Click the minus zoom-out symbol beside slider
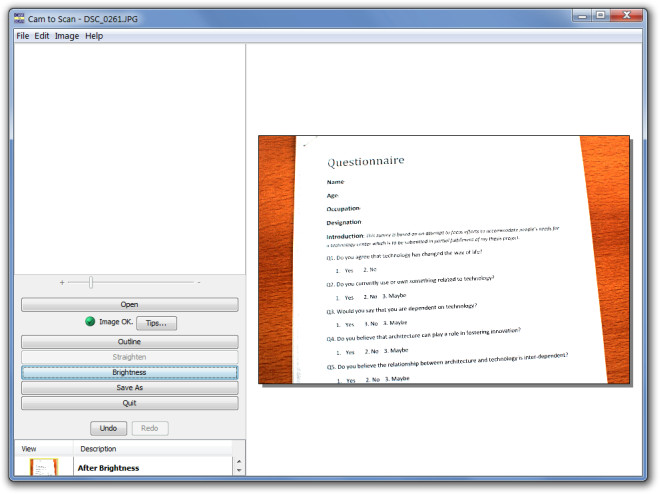 point(199,282)
